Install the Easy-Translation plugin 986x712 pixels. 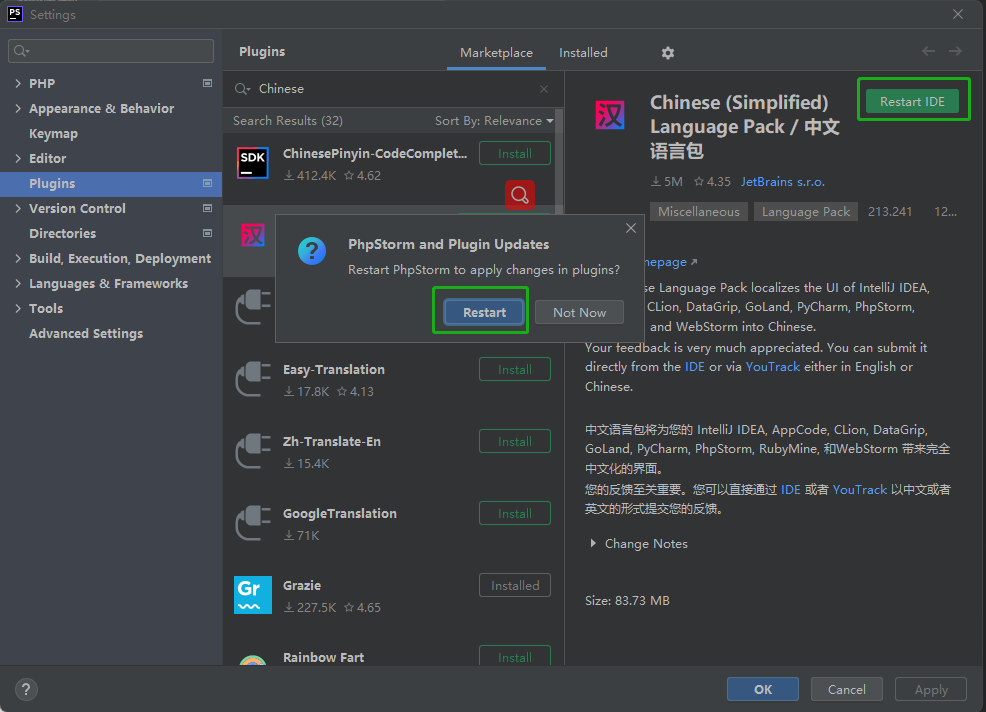coord(514,369)
